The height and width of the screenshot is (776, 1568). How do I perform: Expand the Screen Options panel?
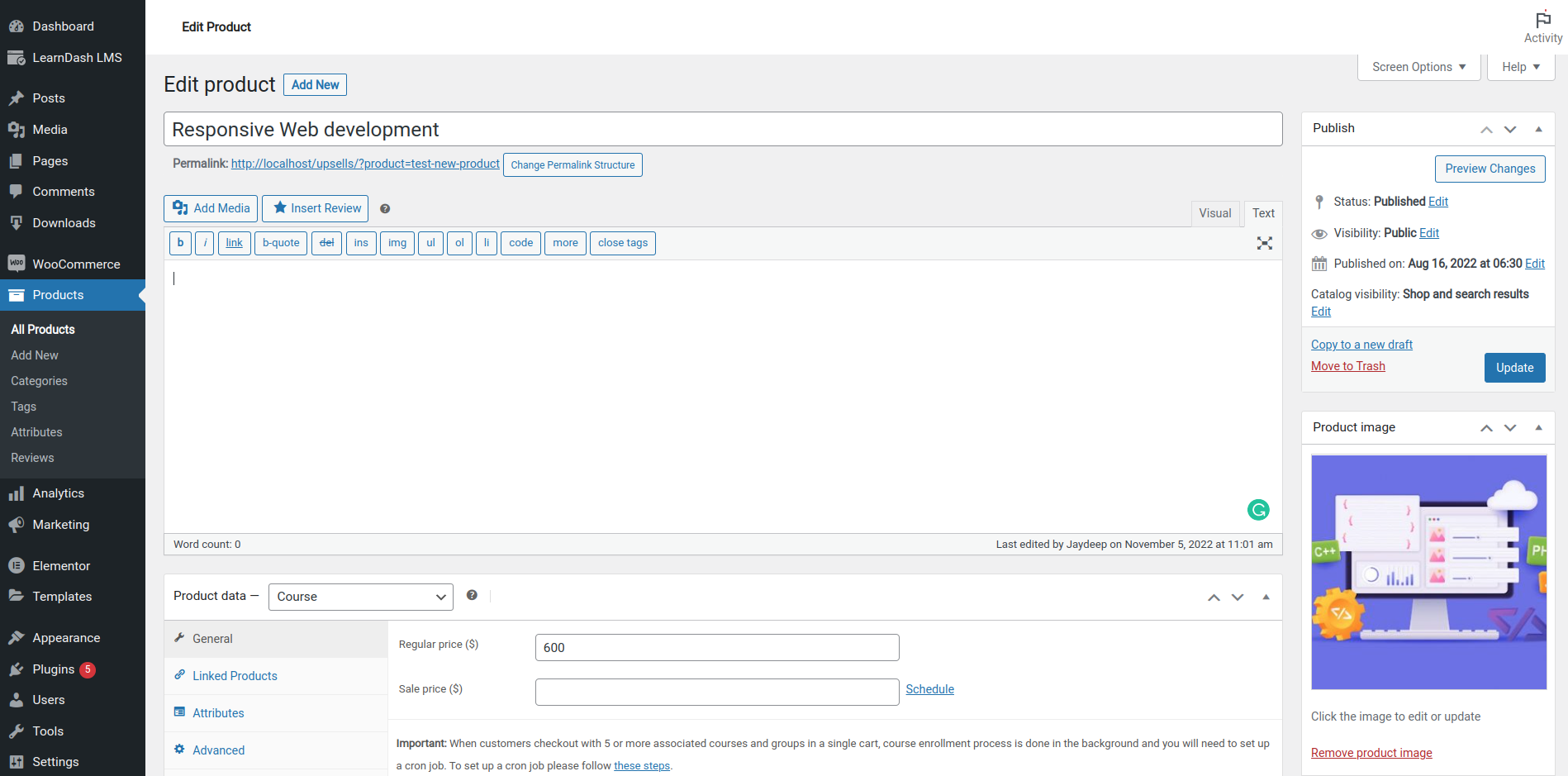[x=1417, y=66]
